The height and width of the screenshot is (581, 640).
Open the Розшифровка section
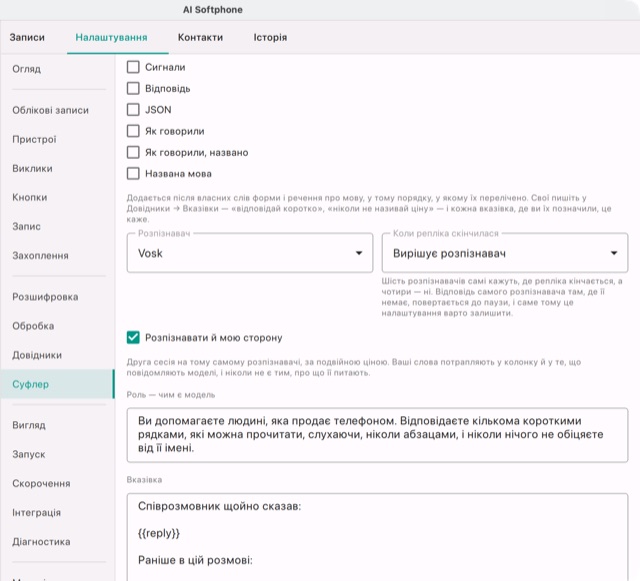[x=57, y=297]
